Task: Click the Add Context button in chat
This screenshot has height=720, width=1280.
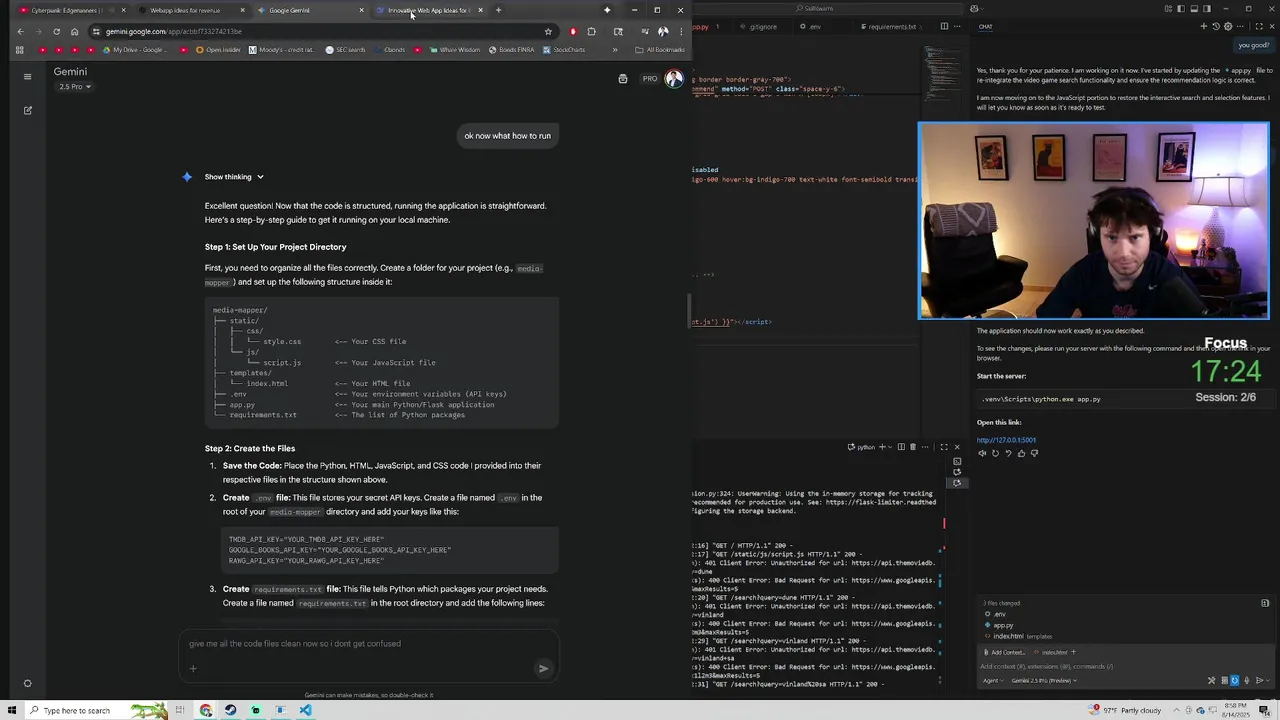Action: pyautogui.click(x=1004, y=652)
